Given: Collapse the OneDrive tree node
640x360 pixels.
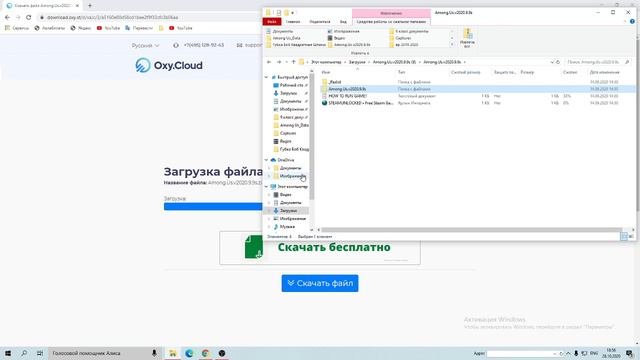Looking at the screenshot, I should click(x=267, y=160).
